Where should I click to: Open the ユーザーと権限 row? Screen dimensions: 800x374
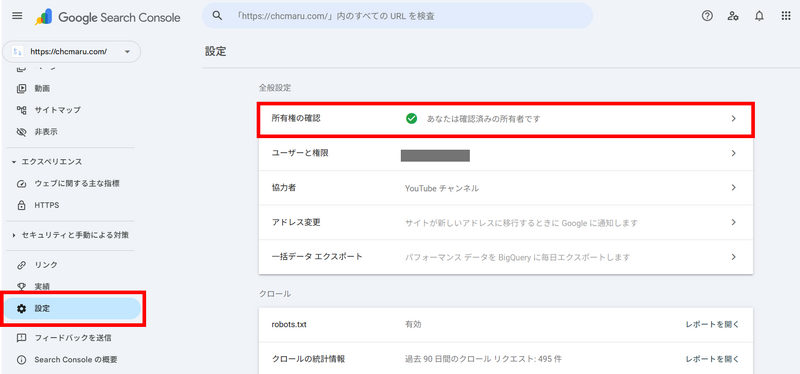click(506, 153)
